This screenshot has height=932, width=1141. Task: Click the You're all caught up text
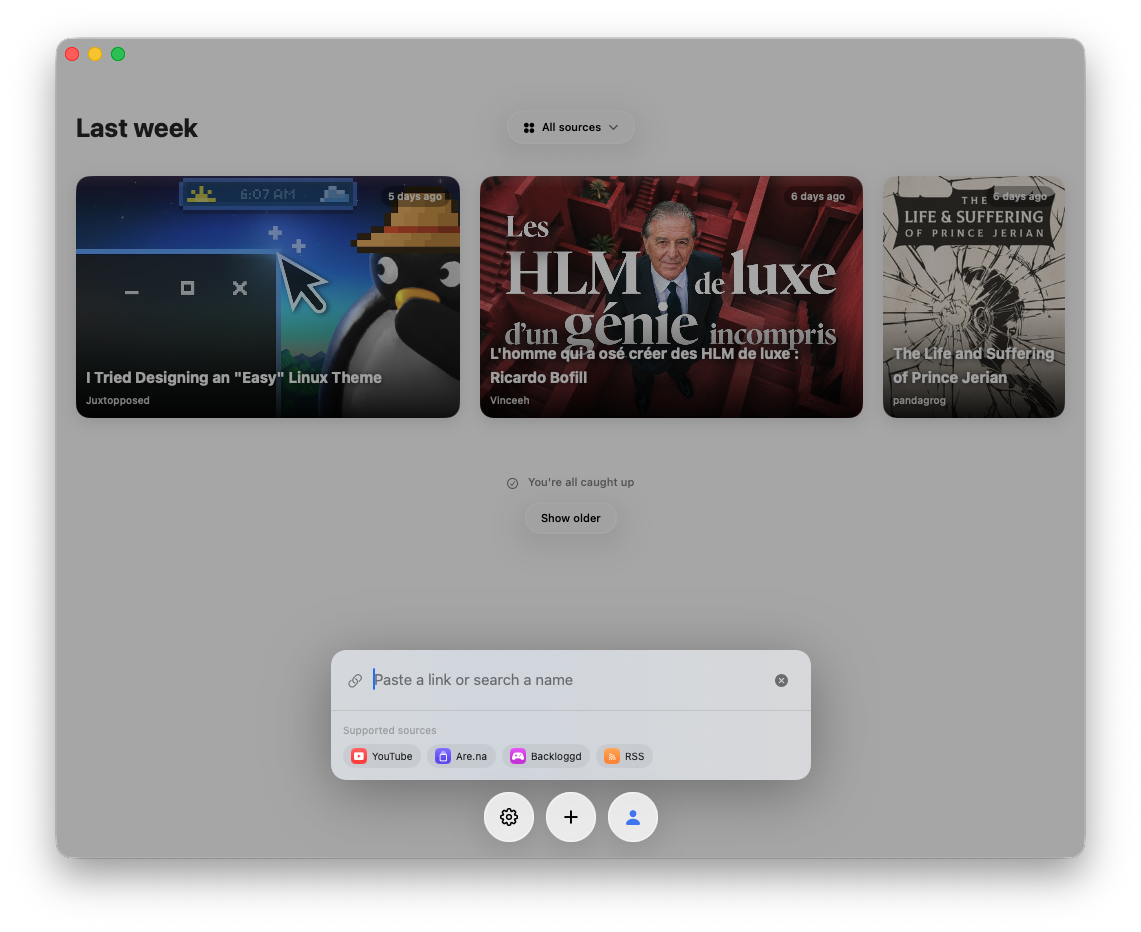[581, 482]
